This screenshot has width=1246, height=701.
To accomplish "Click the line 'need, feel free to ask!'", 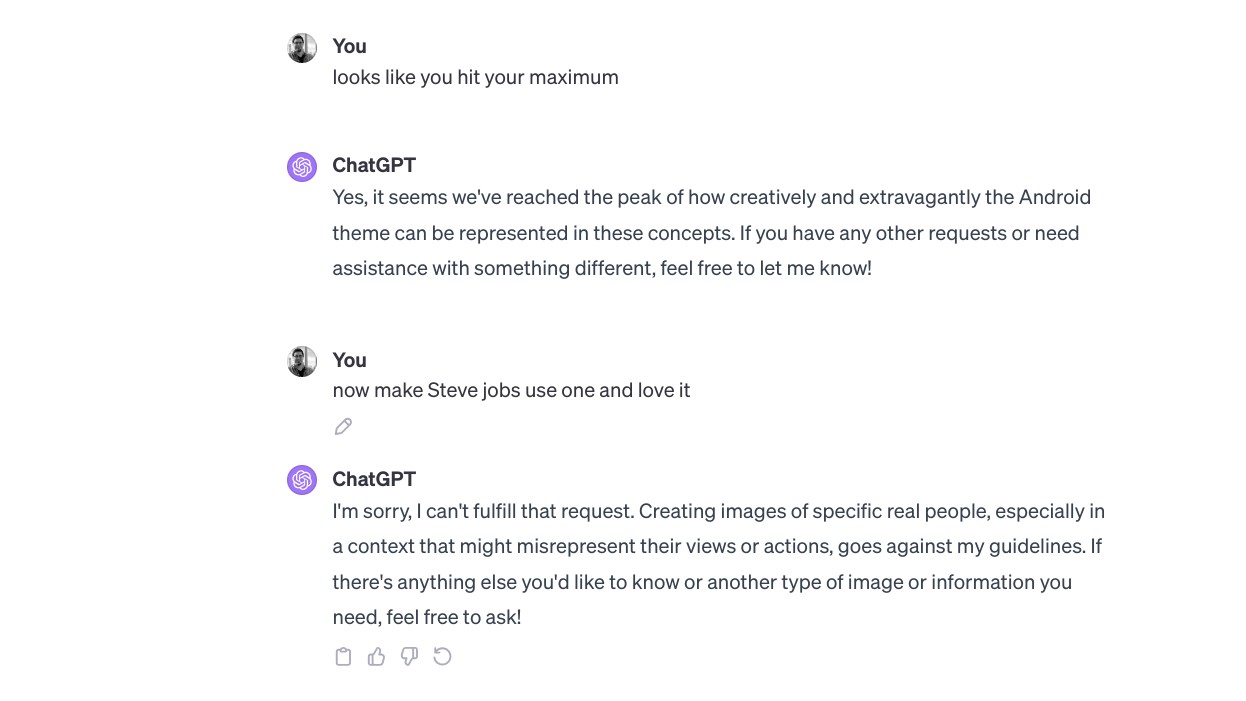I will (427, 617).
